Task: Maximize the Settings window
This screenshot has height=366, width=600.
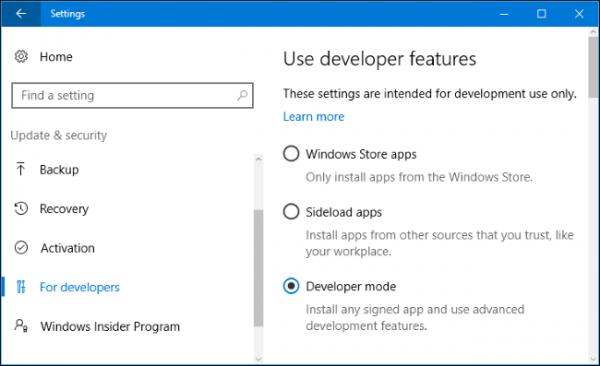Action: [x=541, y=14]
